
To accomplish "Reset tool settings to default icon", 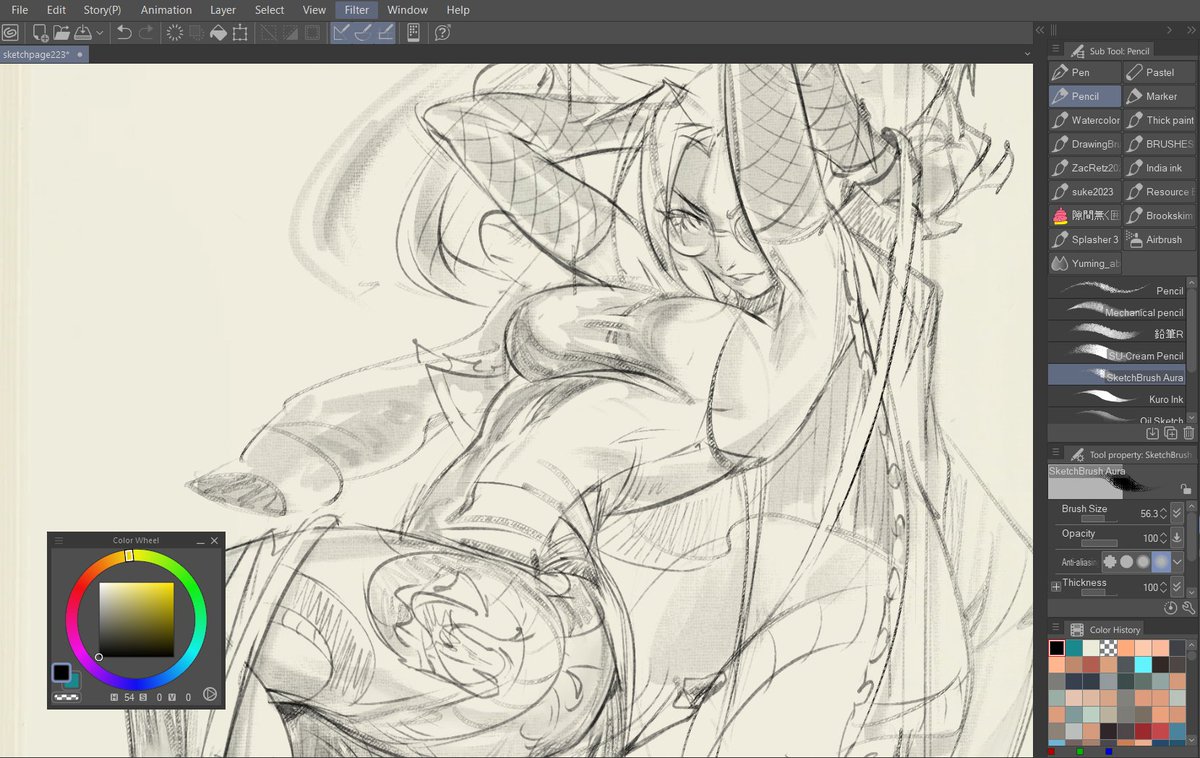I will (x=1171, y=607).
